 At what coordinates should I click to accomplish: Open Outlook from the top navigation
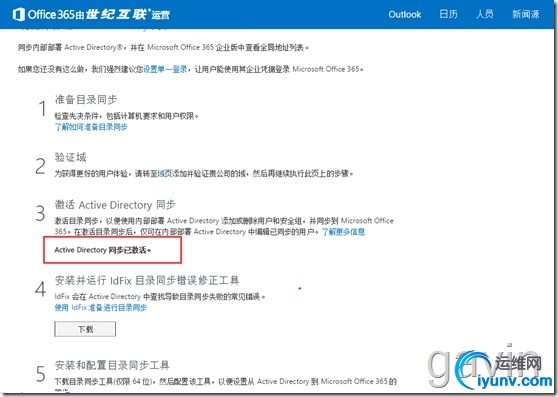[x=405, y=15]
